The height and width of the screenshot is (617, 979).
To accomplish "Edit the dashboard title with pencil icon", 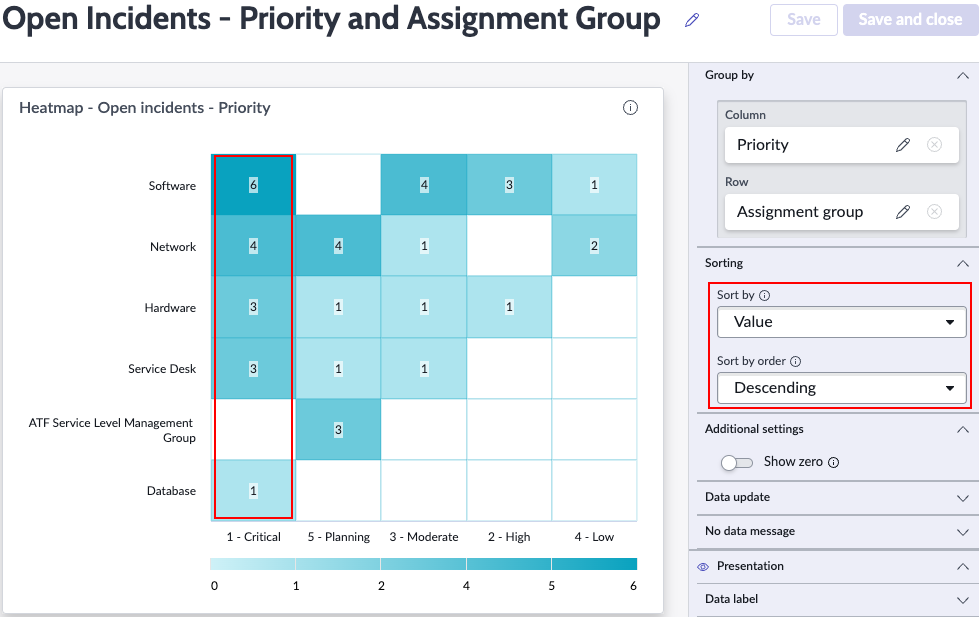I will point(692,20).
